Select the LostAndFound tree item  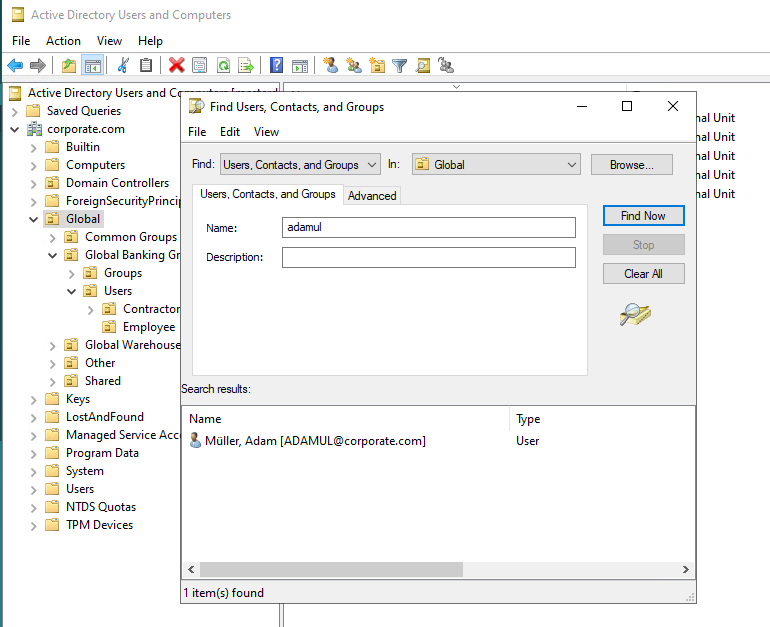[105, 417]
